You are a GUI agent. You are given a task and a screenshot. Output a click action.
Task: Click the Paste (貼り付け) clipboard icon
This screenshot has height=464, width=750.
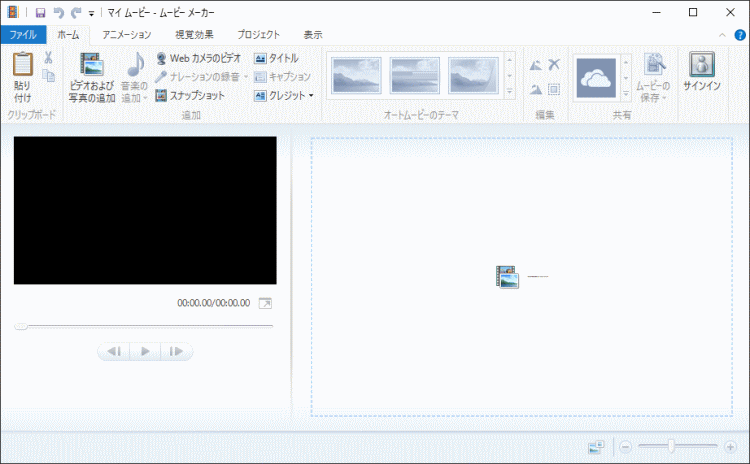(22, 64)
